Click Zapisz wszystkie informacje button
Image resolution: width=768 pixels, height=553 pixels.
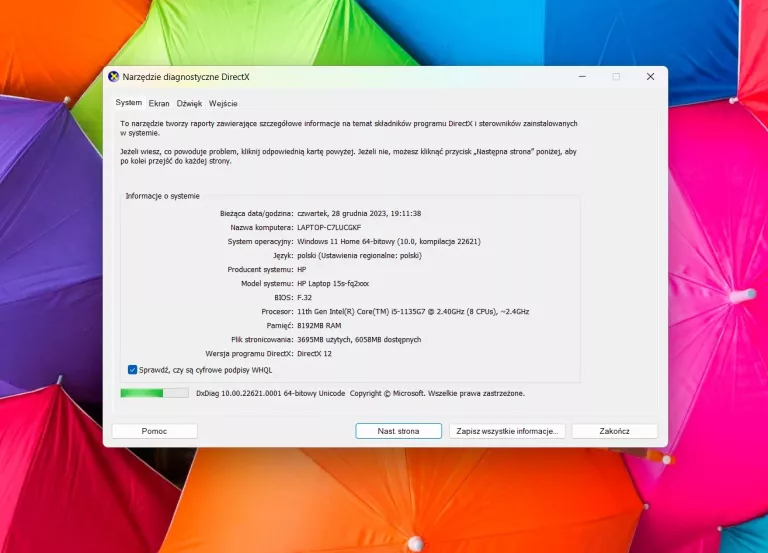coord(507,431)
